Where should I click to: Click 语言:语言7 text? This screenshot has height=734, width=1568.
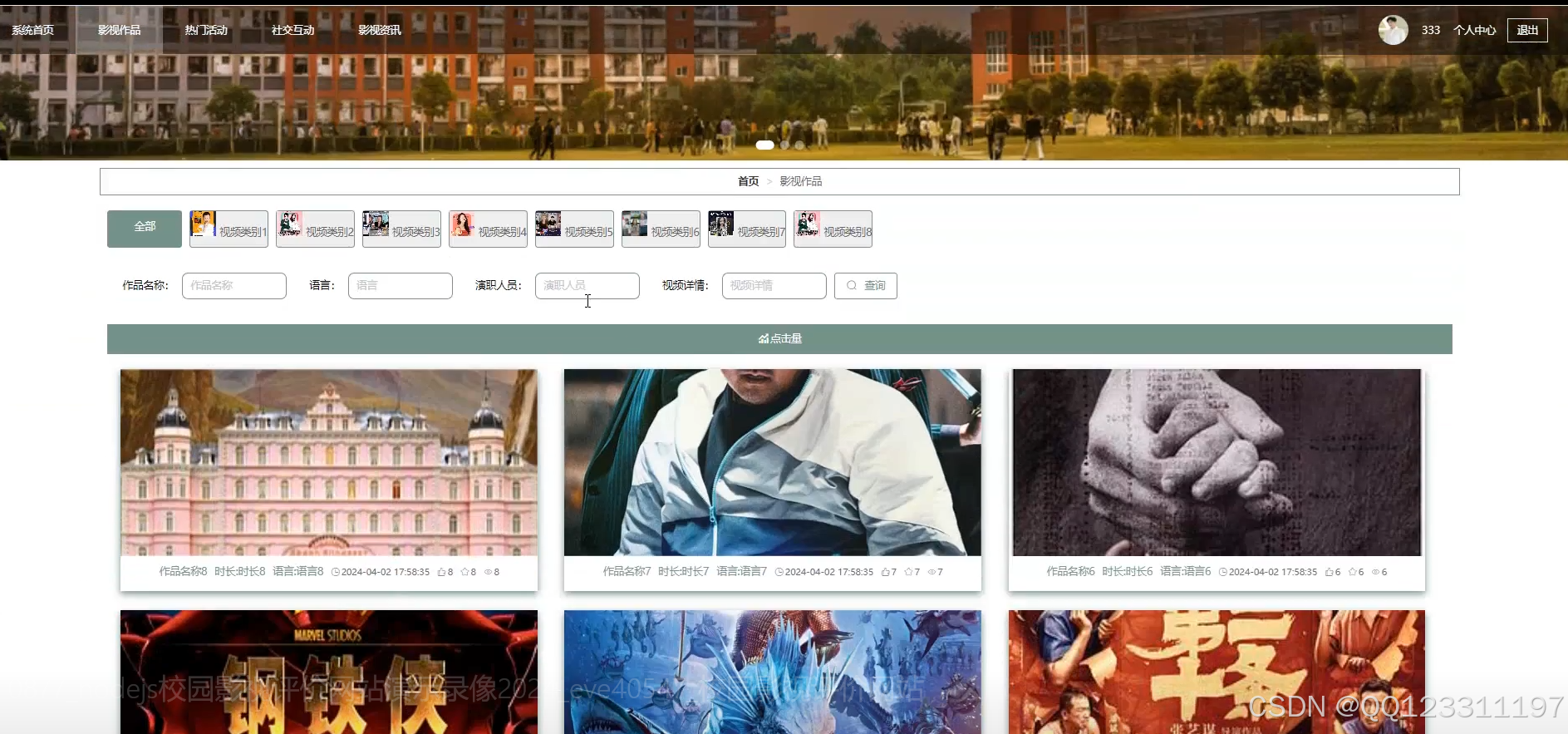click(741, 572)
